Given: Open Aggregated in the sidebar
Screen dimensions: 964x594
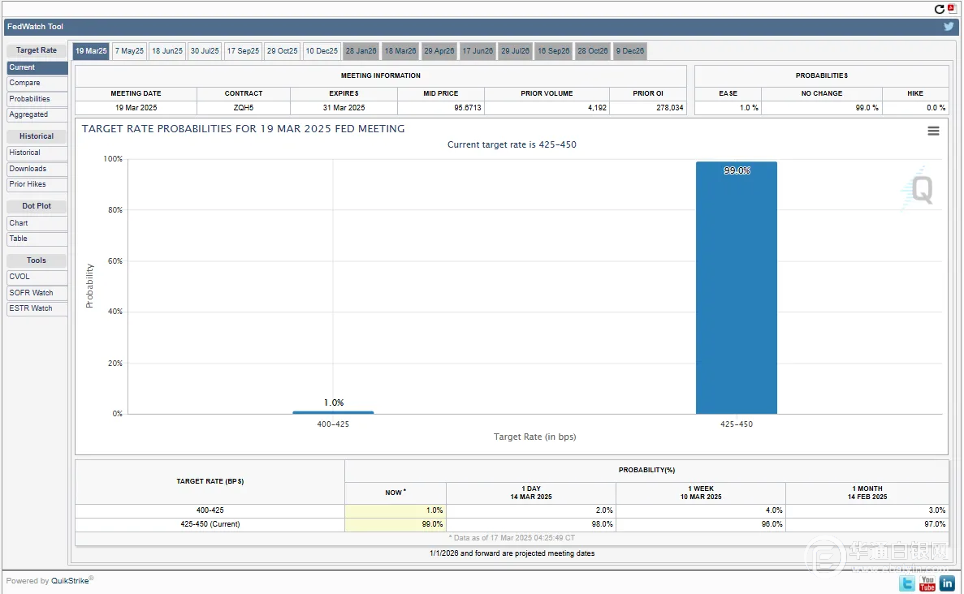Looking at the screenshot, I should click(x=37, y=115).
